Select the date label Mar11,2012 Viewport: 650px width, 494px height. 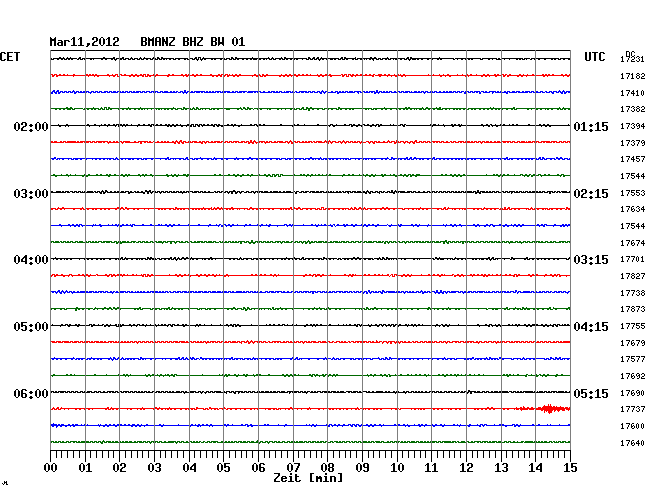pyautogui.click(x=85, y=42)
